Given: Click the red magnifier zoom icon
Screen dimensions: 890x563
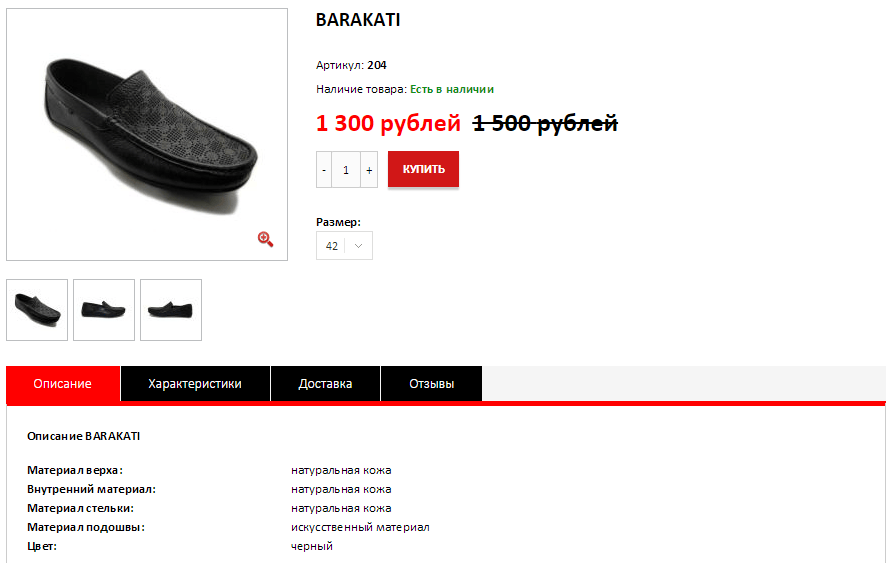Looking at the screenshot, I should [265, 239].
